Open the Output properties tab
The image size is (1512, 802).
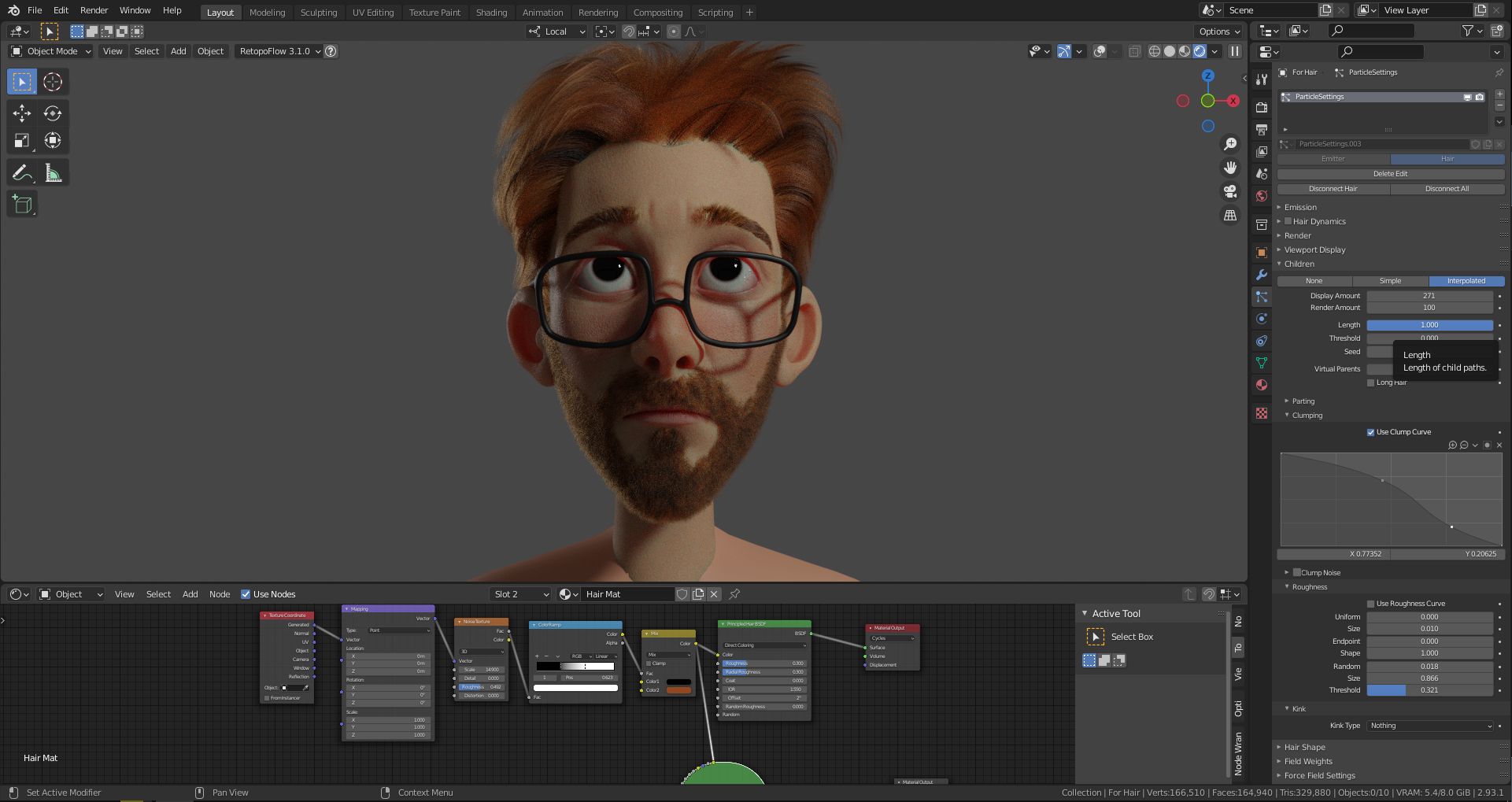(x=1262, y=130)
